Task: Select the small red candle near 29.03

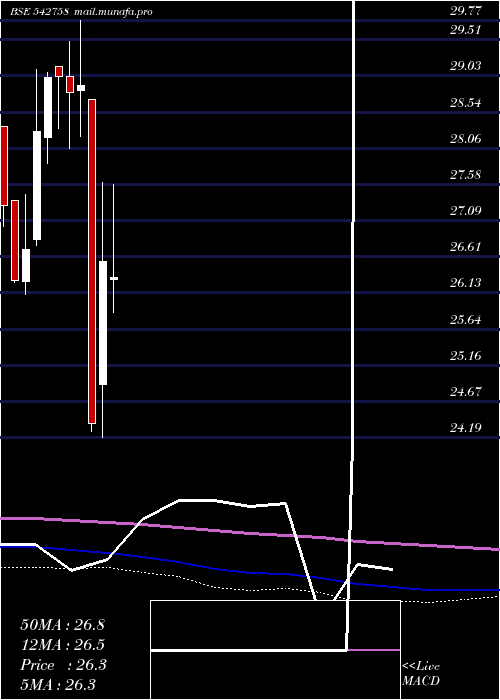Action: coord(59,71)
